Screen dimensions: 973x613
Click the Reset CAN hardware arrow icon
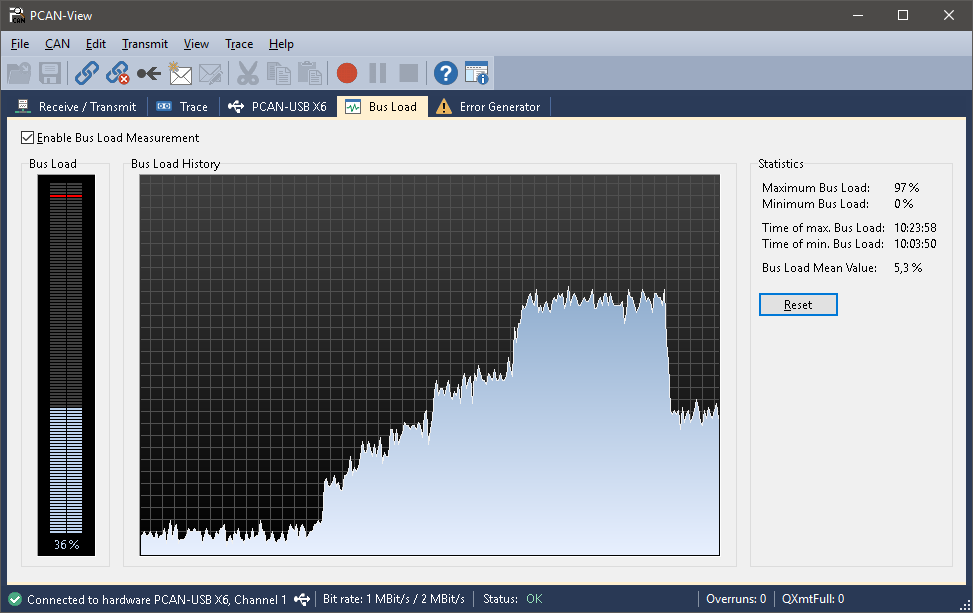click(x=149, y=73)
